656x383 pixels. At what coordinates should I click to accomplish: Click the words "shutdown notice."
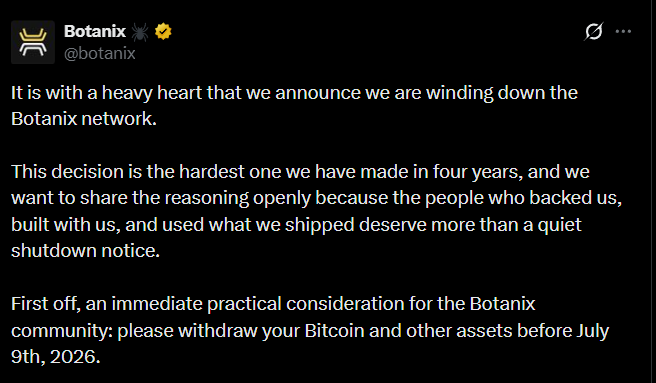(85, 251)
